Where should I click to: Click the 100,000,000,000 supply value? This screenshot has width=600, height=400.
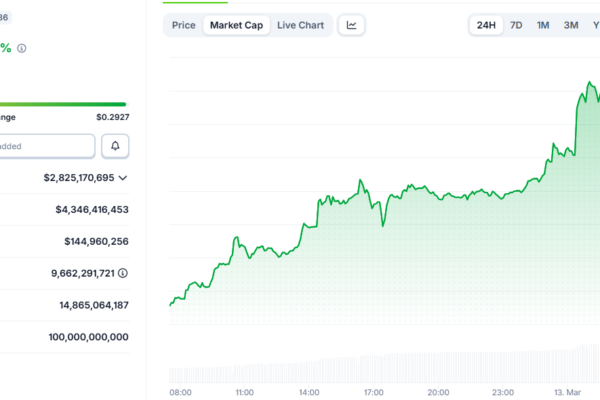point(88,337)
